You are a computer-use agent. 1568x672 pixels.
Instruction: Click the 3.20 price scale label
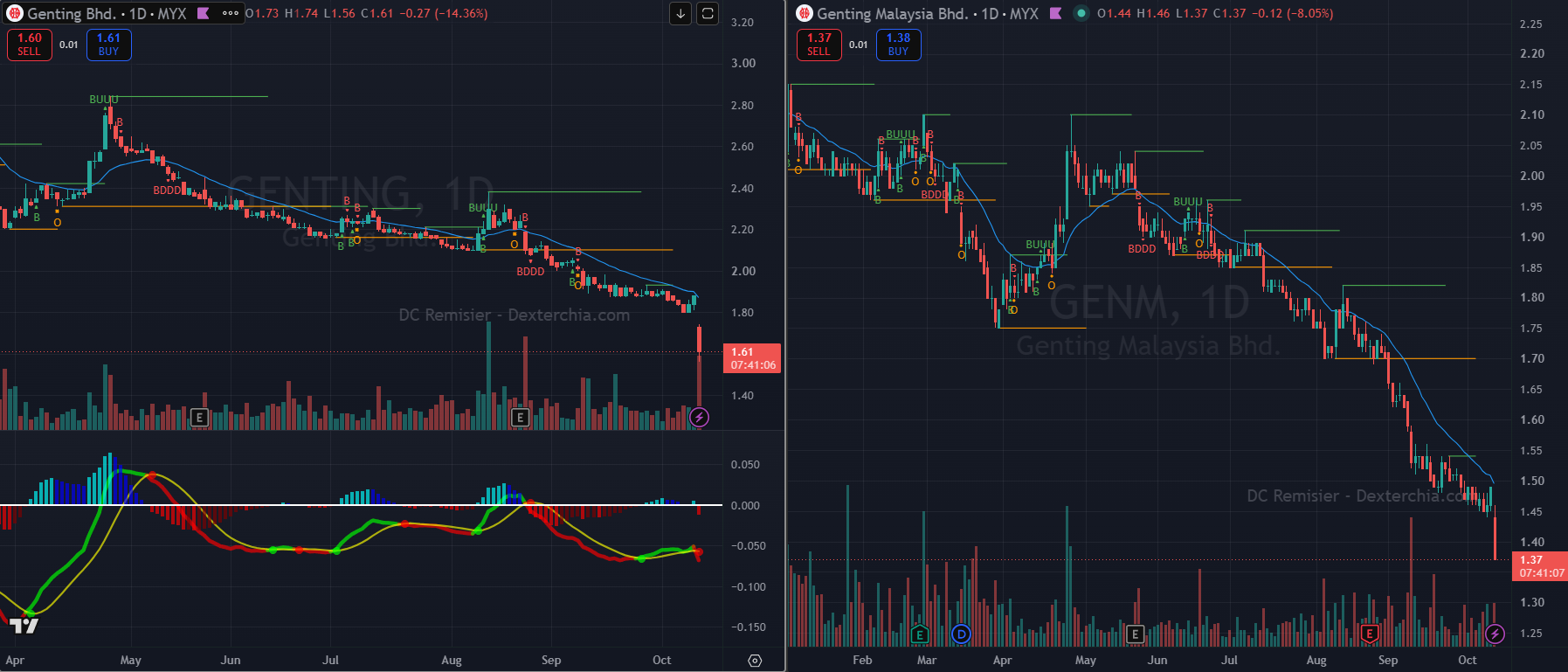pyautogui.click(x=743, y=22)
